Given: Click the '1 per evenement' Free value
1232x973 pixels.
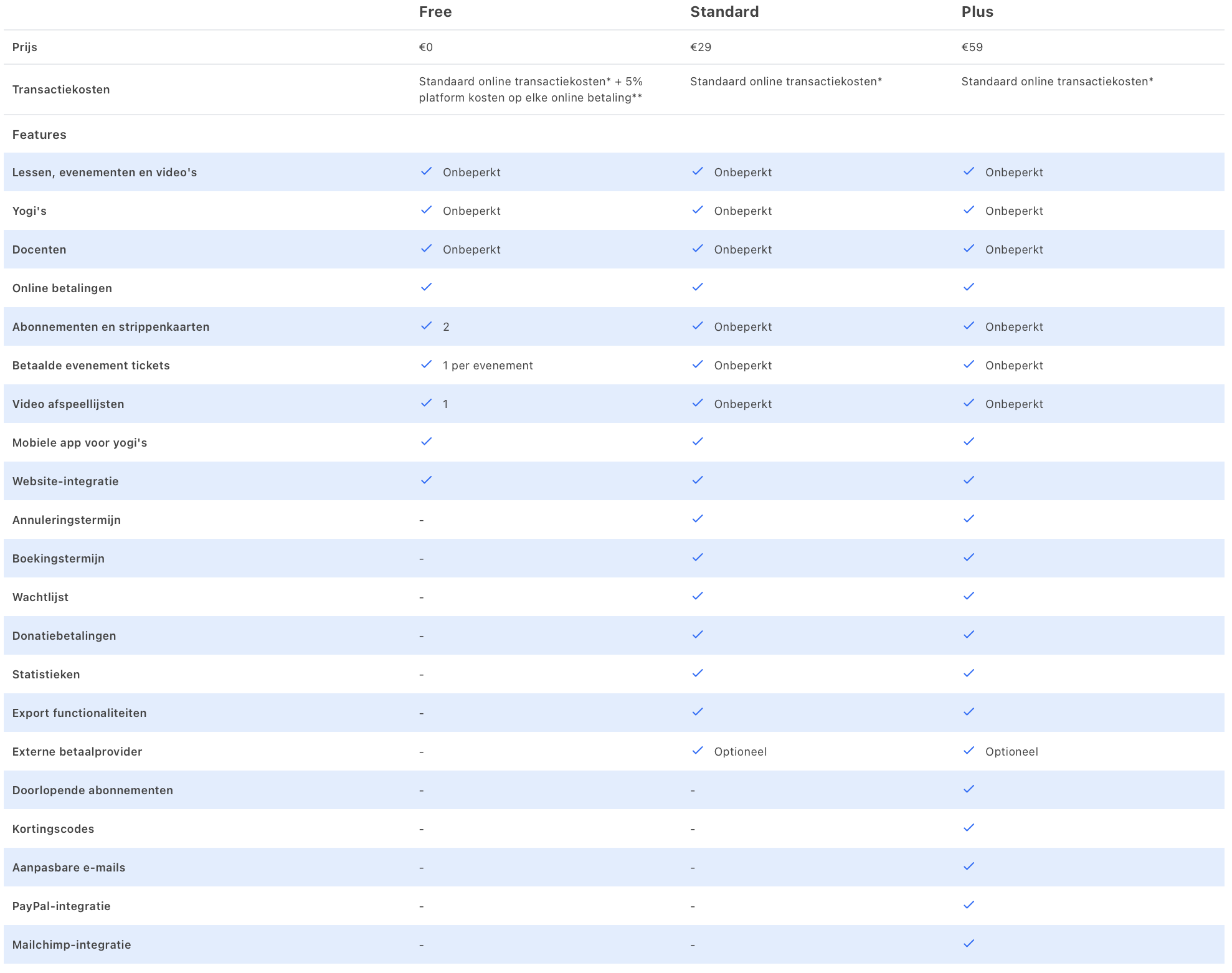Looking at the screenshot, I should tap(488, 366).
